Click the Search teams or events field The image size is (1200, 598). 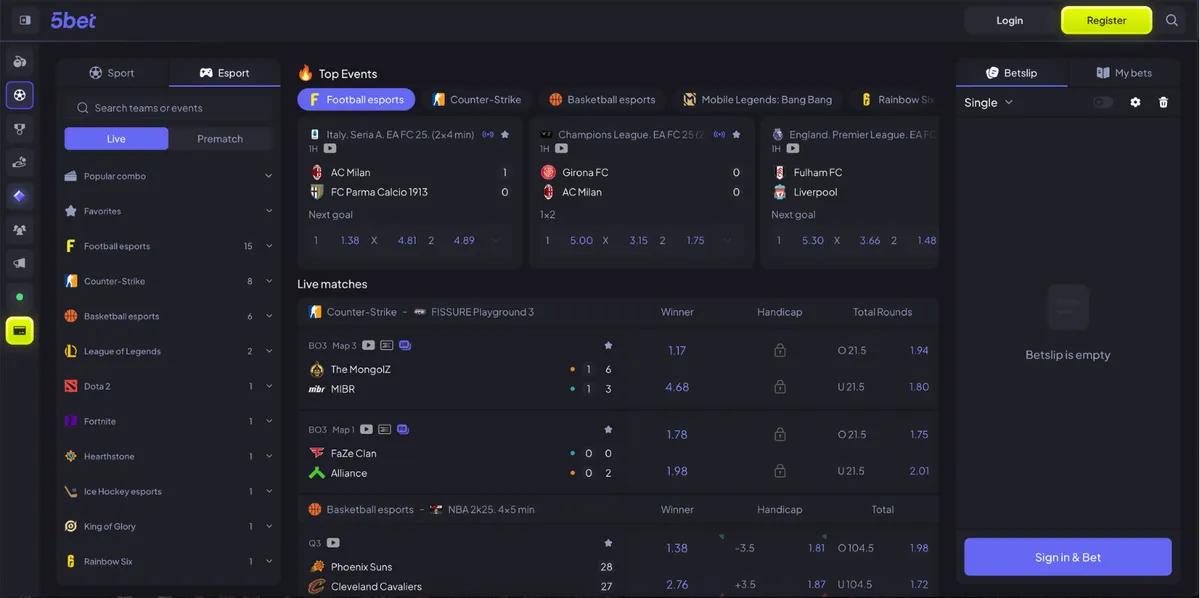(168, 108)
